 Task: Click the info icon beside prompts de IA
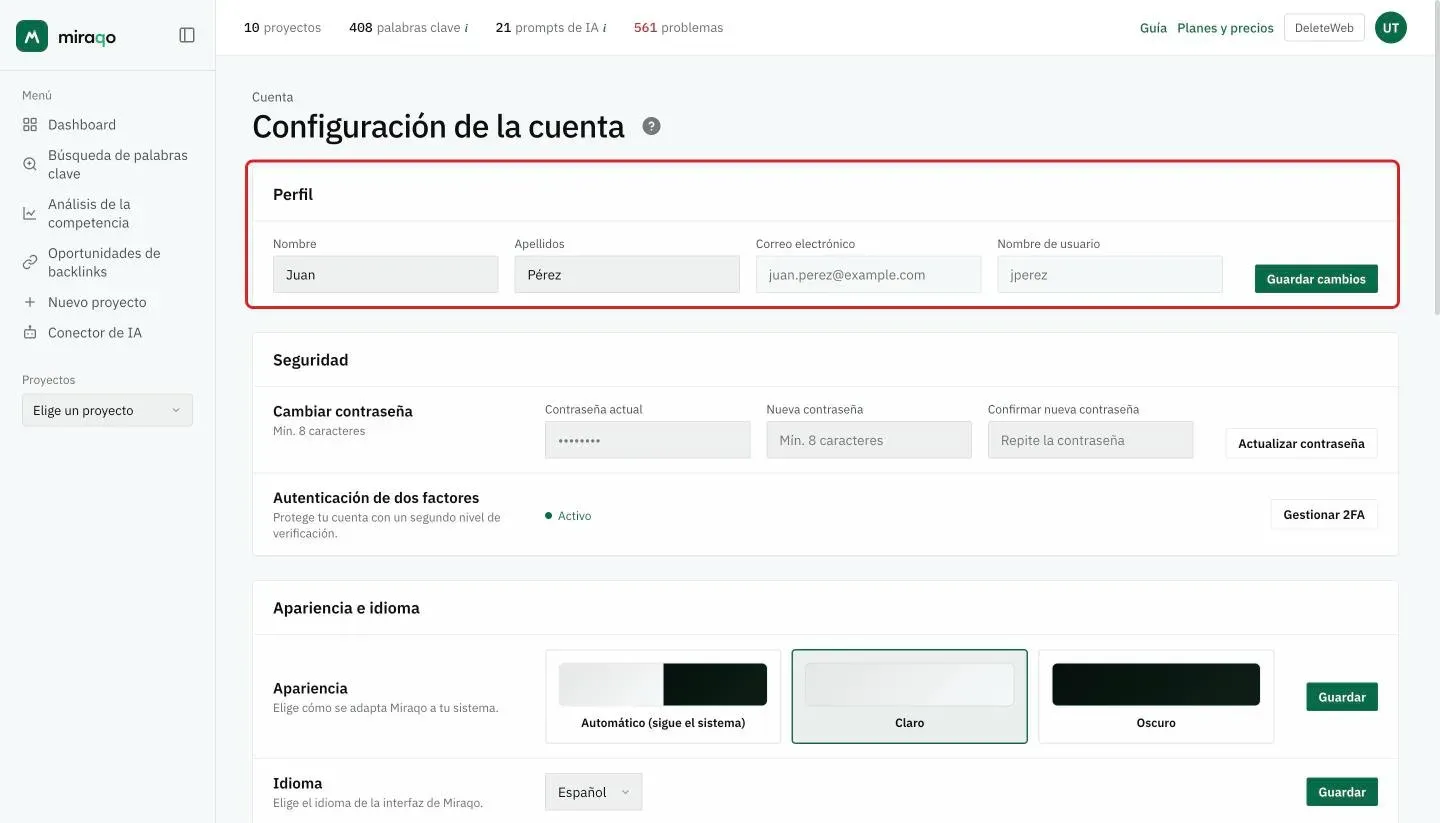(604, 28)
